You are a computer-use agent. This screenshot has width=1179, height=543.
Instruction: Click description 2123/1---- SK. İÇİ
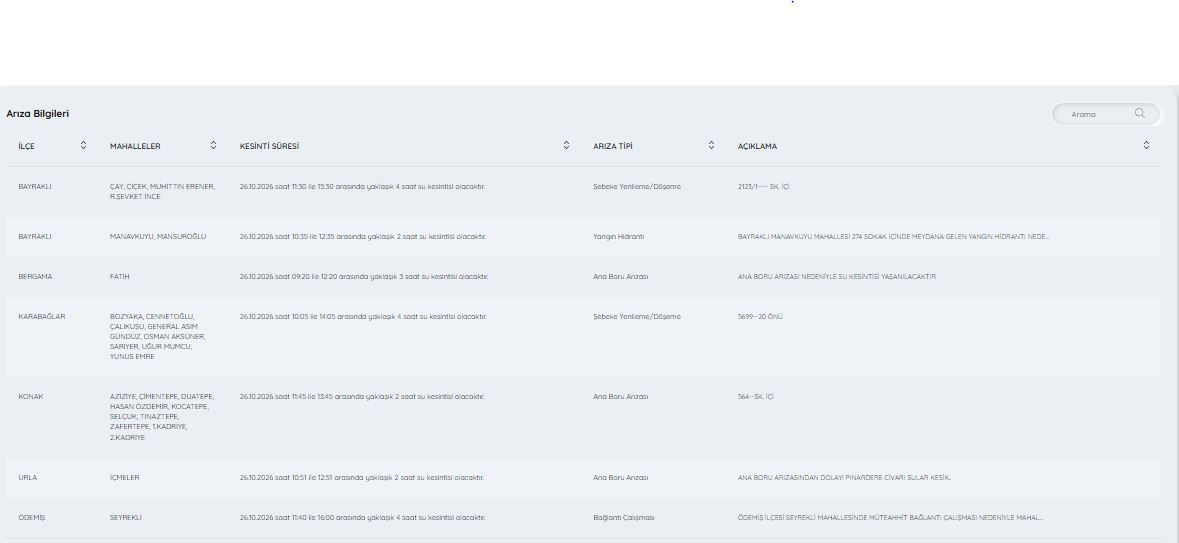[x=763, y=187]
